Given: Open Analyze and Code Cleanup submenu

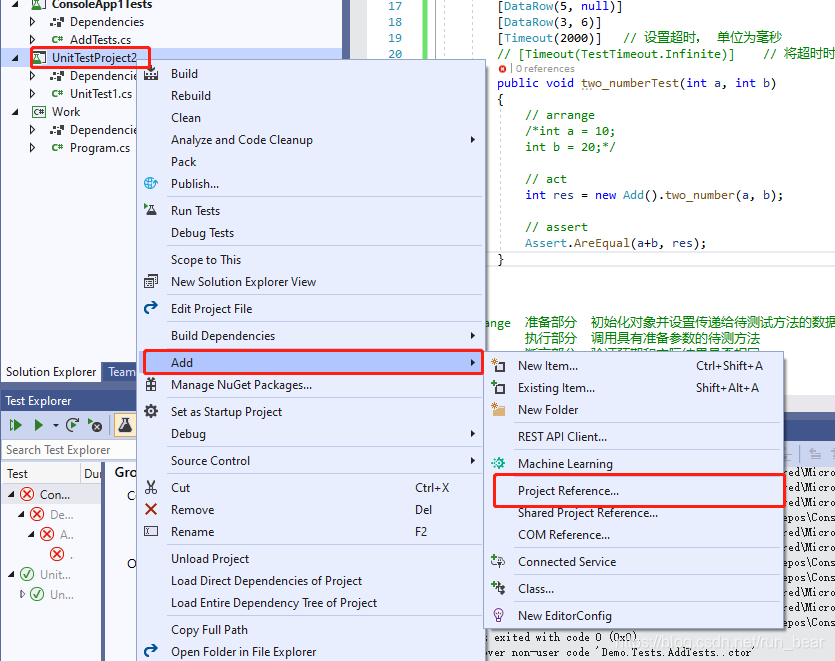Looking at the screenshot, I should coord(312,140).
